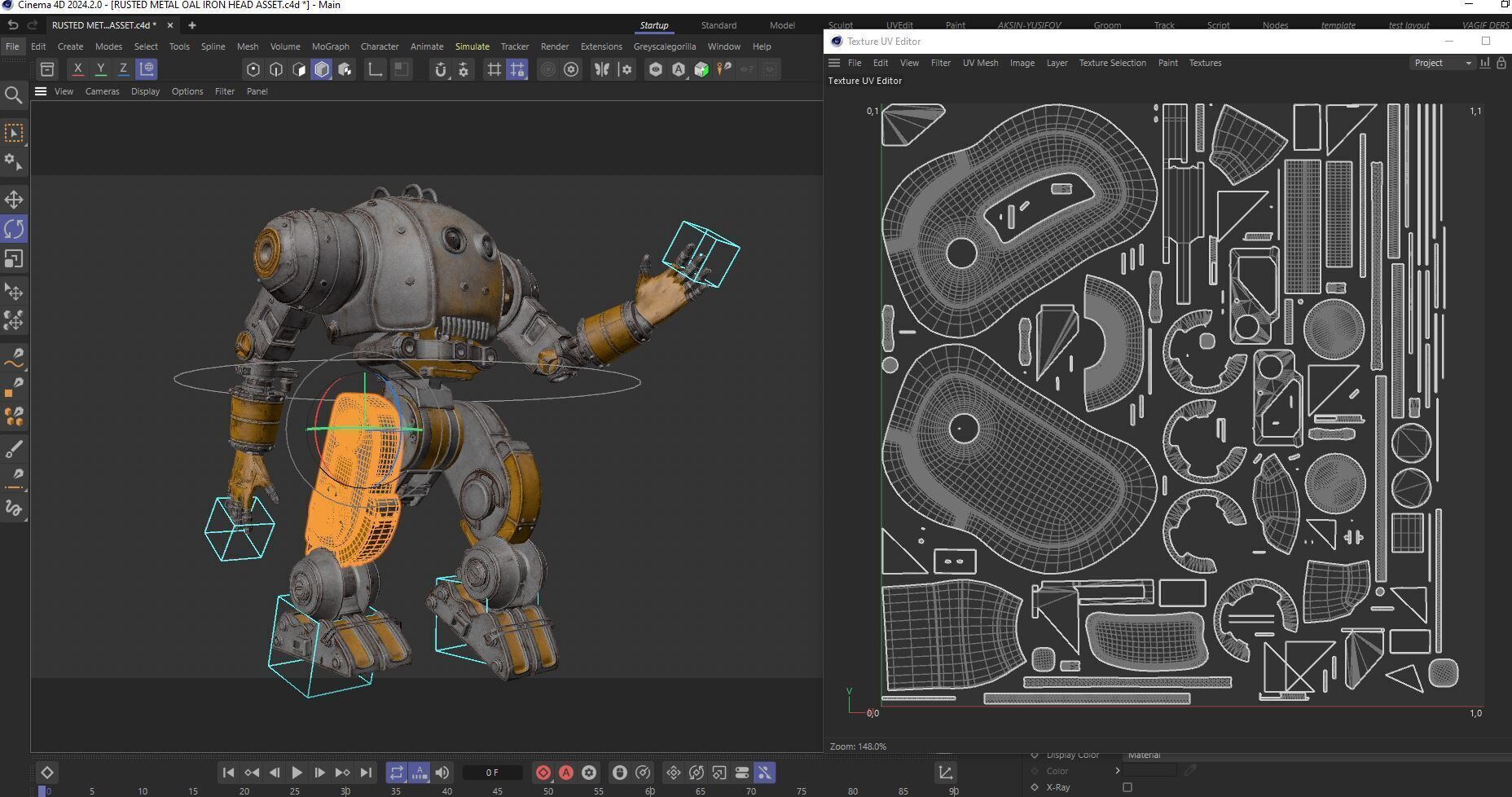Open the workplane grid icon
The height and width of the screenshot is (797, 1512).
(494, 69)
